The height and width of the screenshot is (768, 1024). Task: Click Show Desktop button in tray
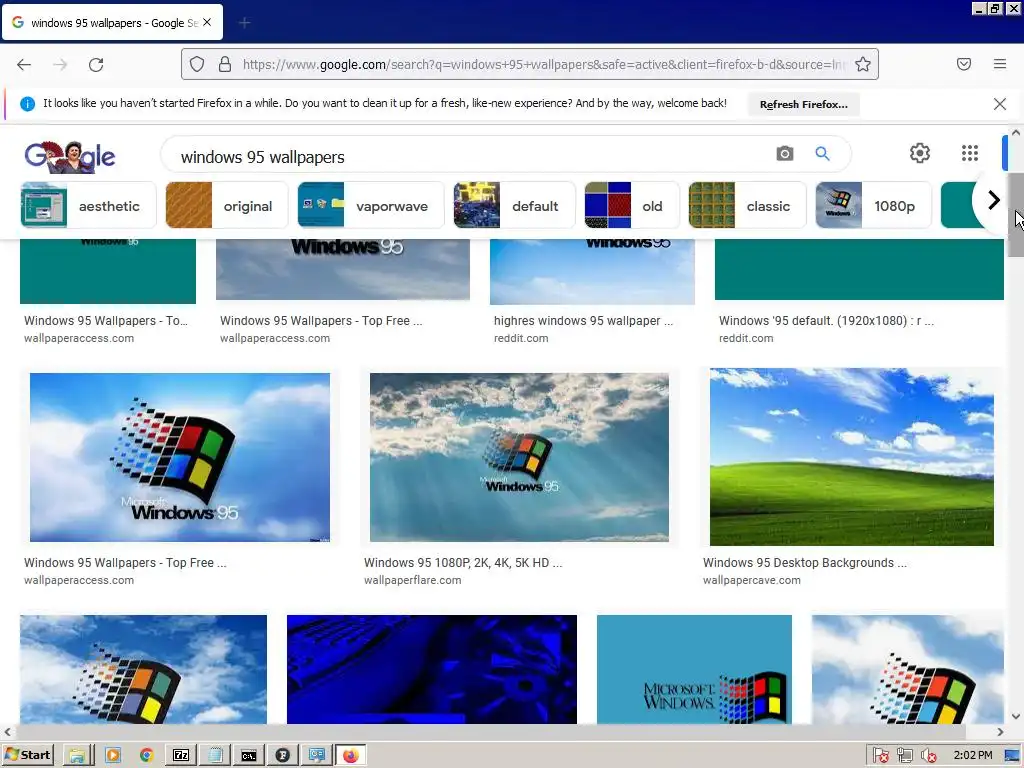pyautogui.click(x=1013, y=756)
